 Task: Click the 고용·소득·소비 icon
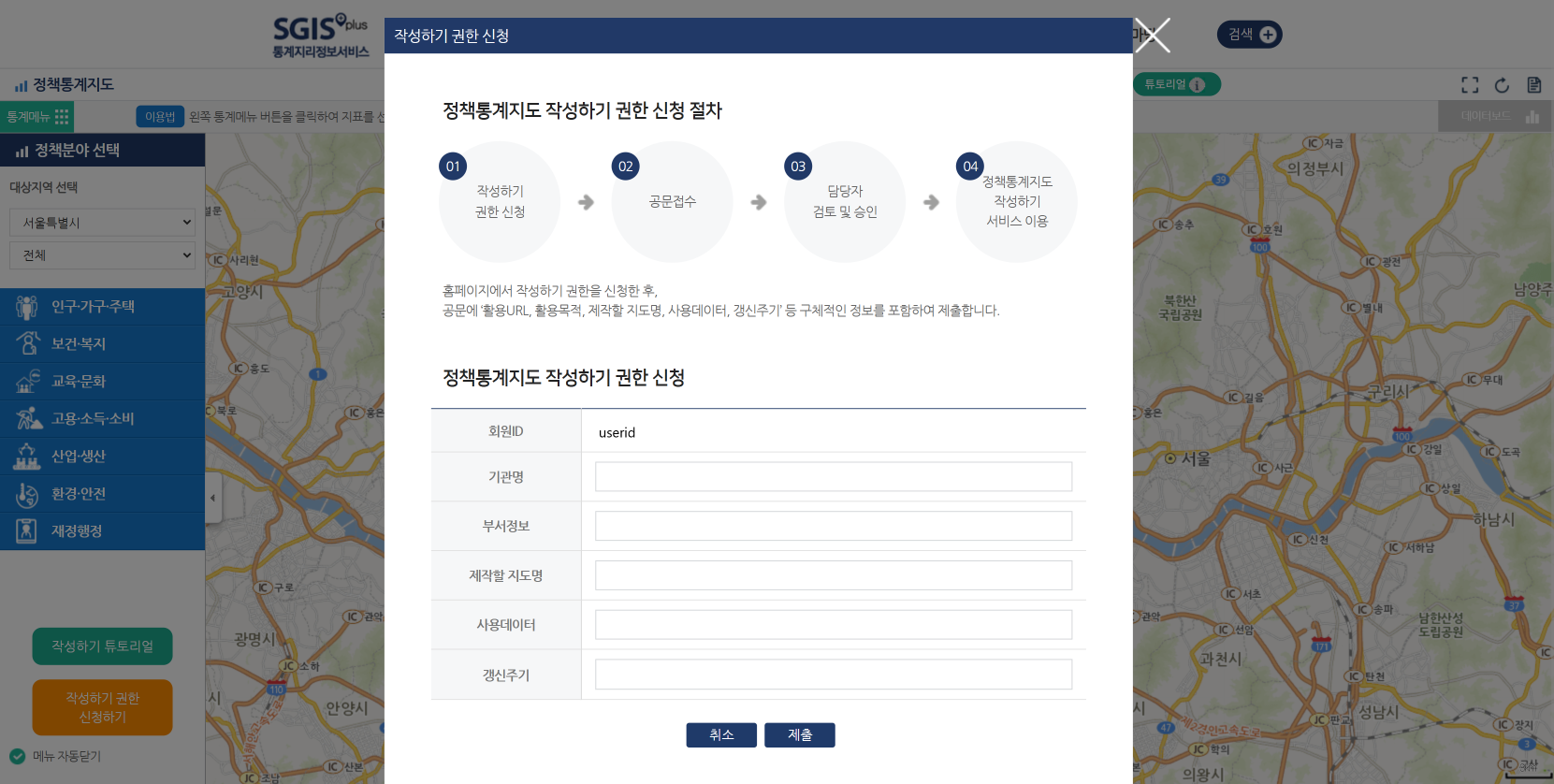(29, 419)
